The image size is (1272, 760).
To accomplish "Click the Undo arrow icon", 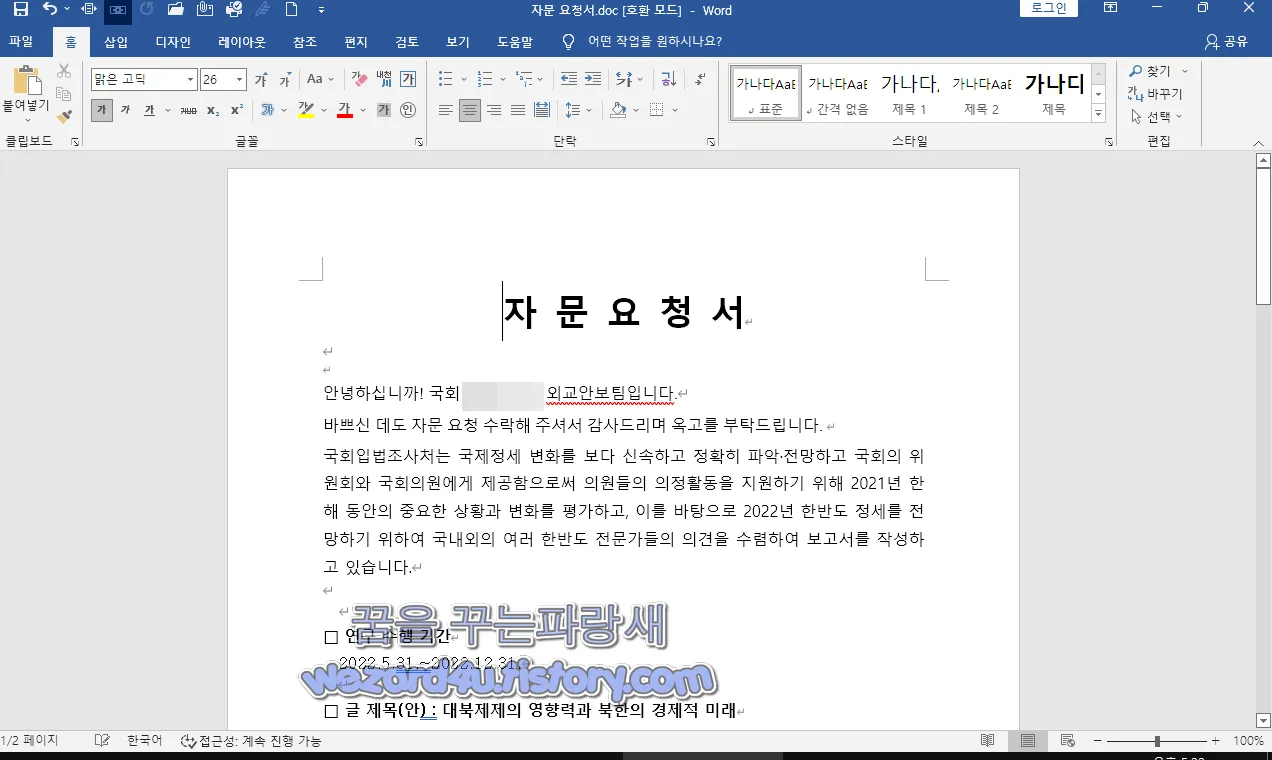I will tap(50, 10).
